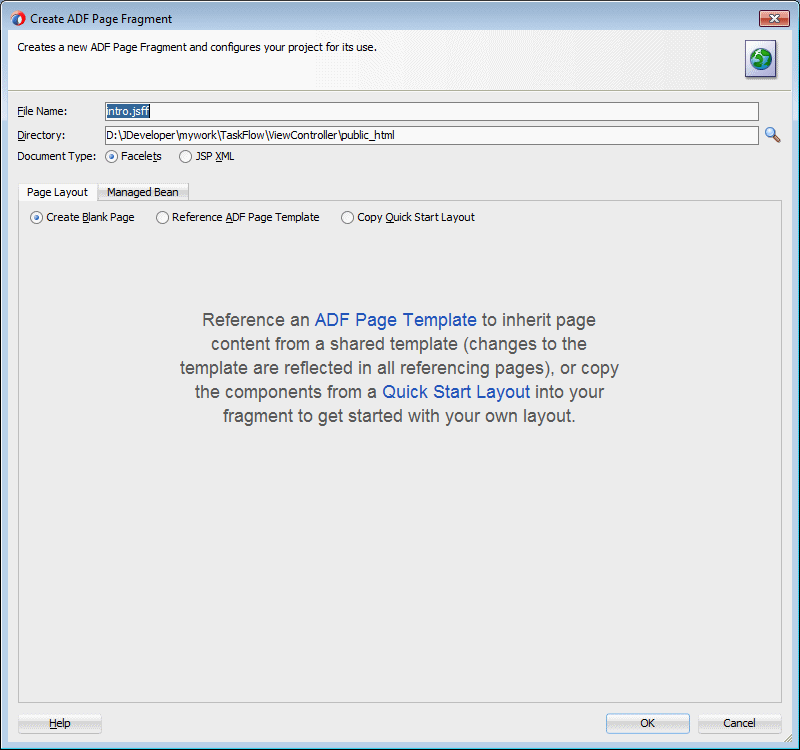
Task: Click the Cancel button
Action: coord(739,723)
